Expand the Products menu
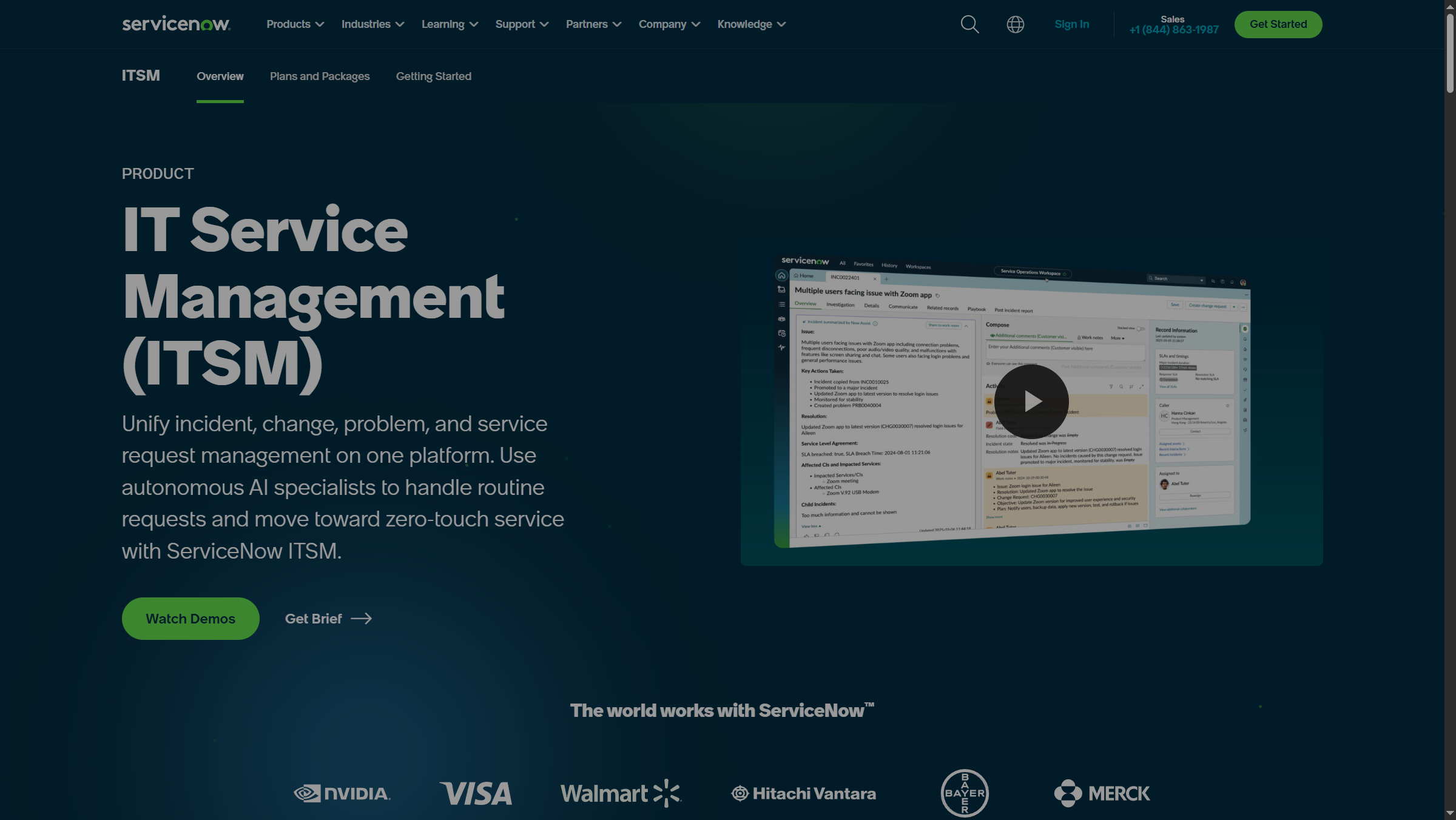The height and width of the screenshot is (820, 1456). (x=295, y=24)
